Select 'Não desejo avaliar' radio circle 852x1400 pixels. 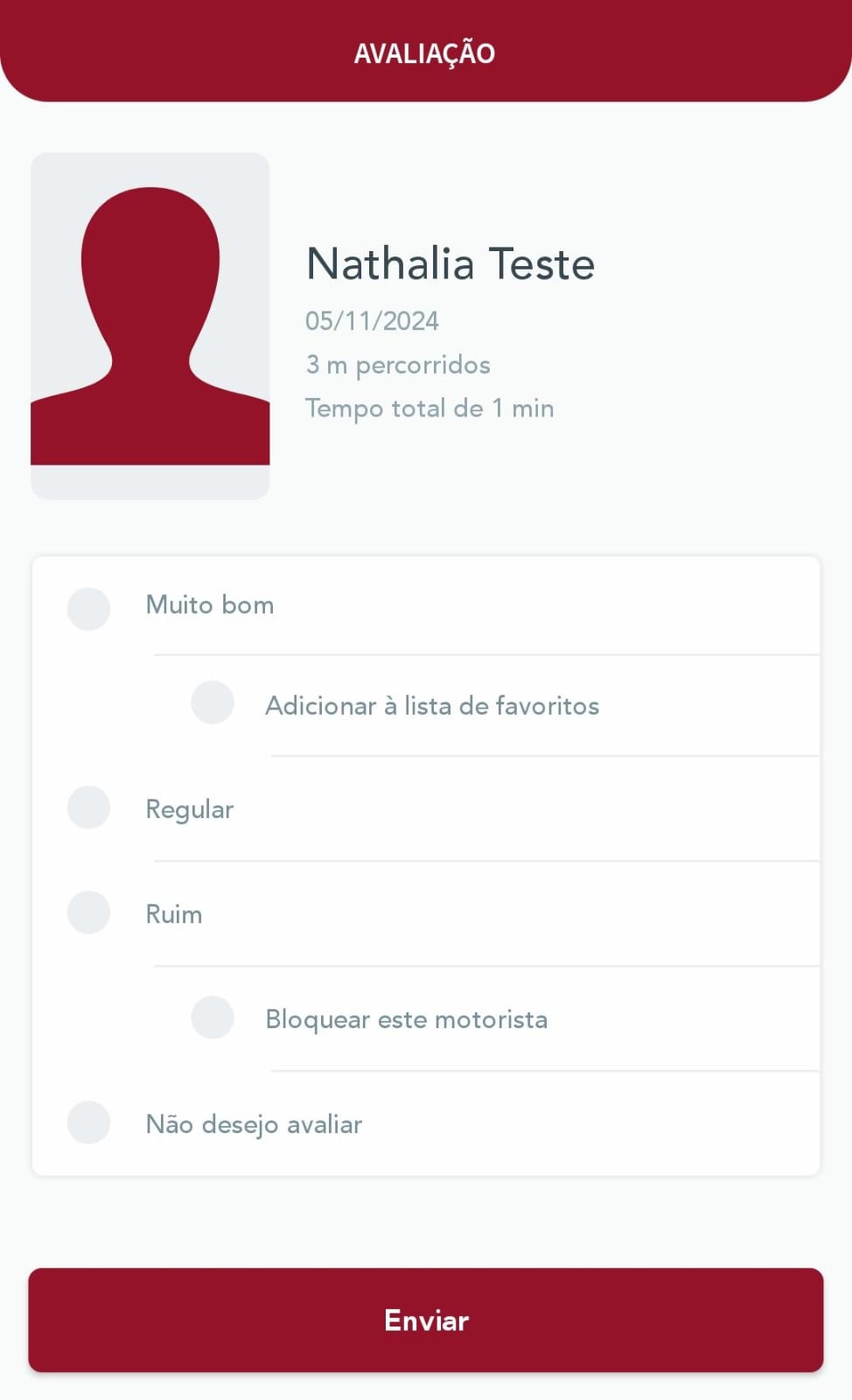point(88,1122)
